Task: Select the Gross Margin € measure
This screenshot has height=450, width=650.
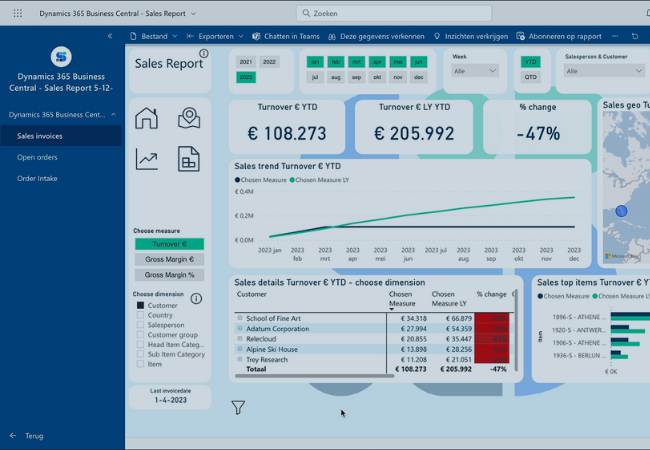Action: coord(170,259)
